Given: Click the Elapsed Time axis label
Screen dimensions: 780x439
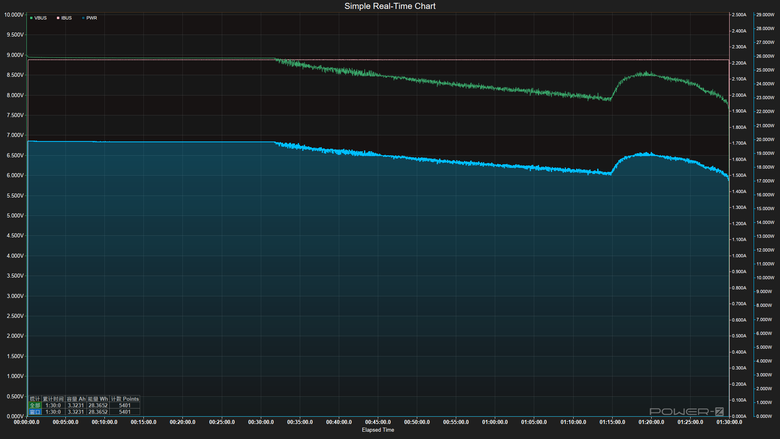Looking at the screenshot, I should 378,430.
